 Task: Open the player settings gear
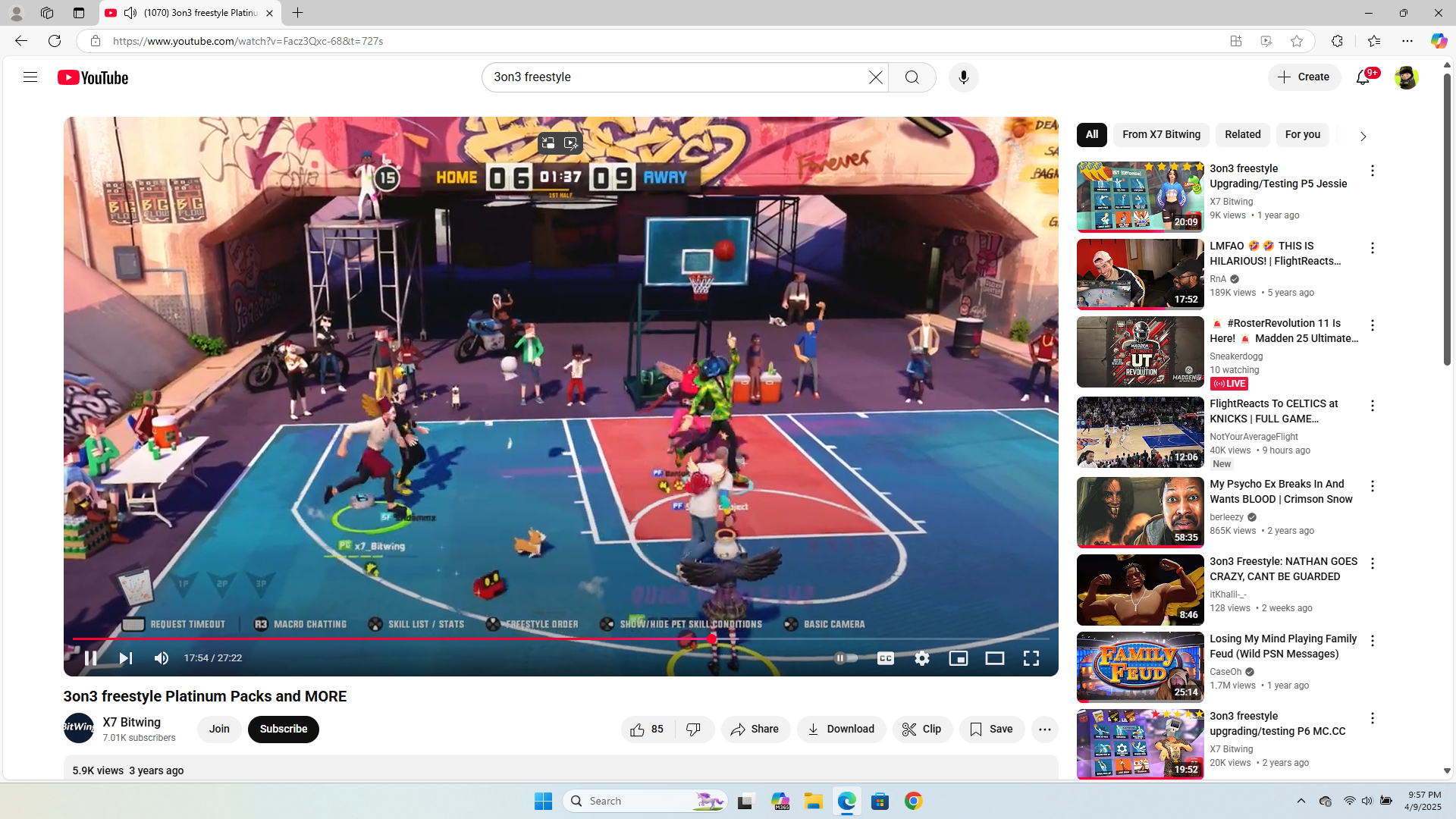(x=922, y=658)
